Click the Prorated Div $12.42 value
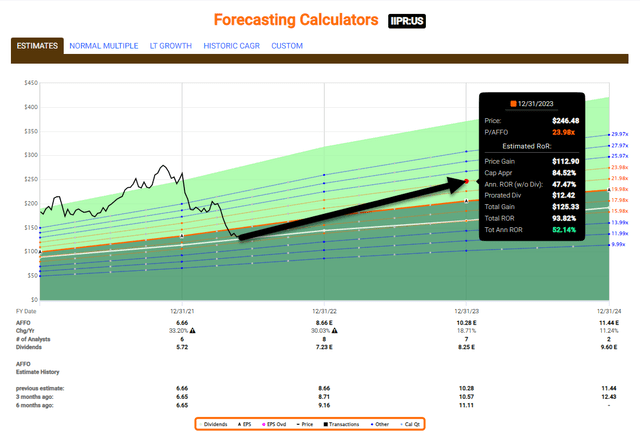 (x=564, y=195)
